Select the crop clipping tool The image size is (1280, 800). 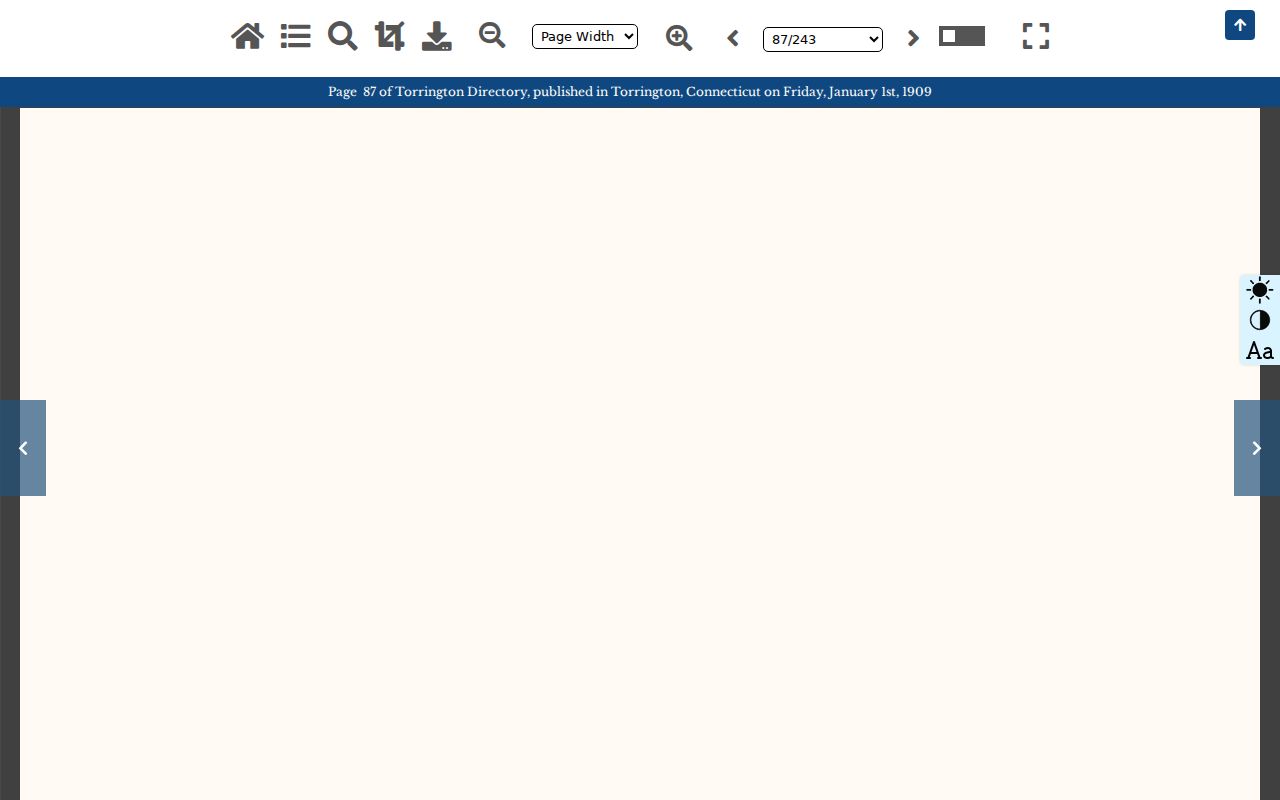(389, 37)
